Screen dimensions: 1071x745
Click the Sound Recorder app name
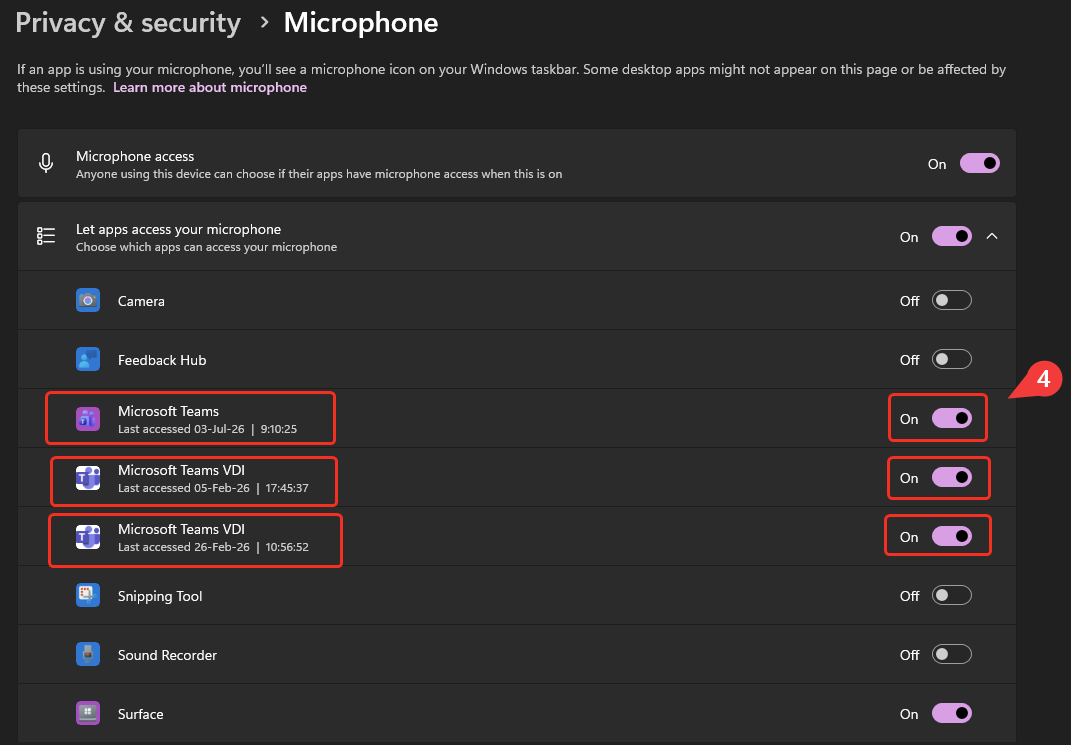click(167, 655)
